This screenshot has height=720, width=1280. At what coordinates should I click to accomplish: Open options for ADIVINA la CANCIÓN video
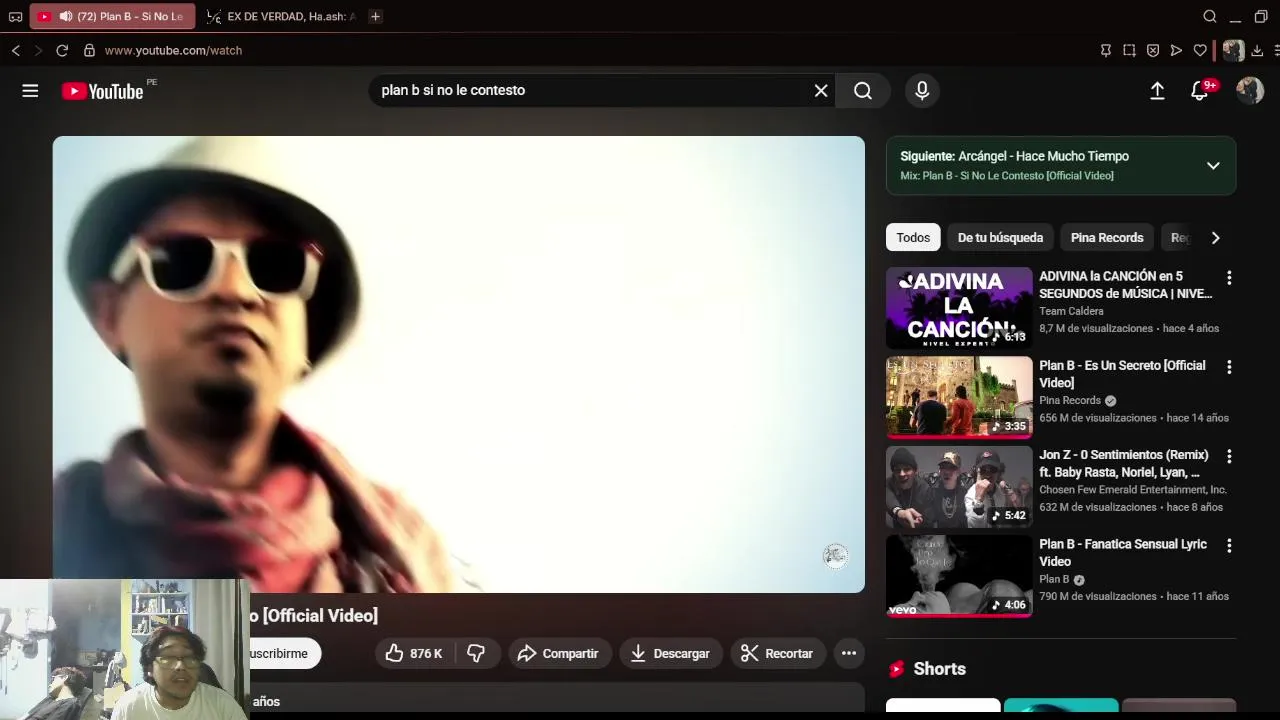pyautogui.click(x=1229, y=278)
